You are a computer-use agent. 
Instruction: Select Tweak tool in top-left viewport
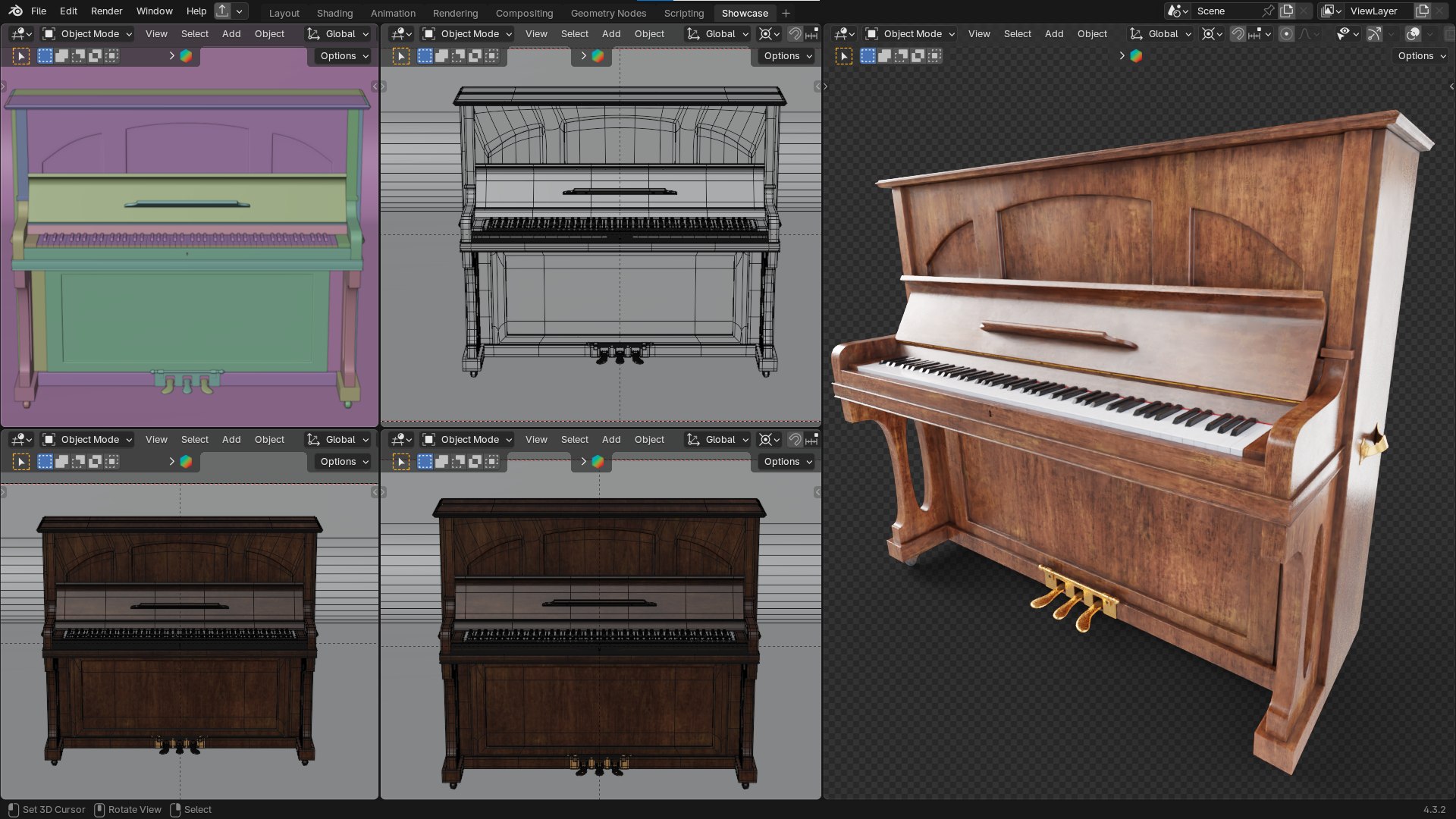coord(21,55)
